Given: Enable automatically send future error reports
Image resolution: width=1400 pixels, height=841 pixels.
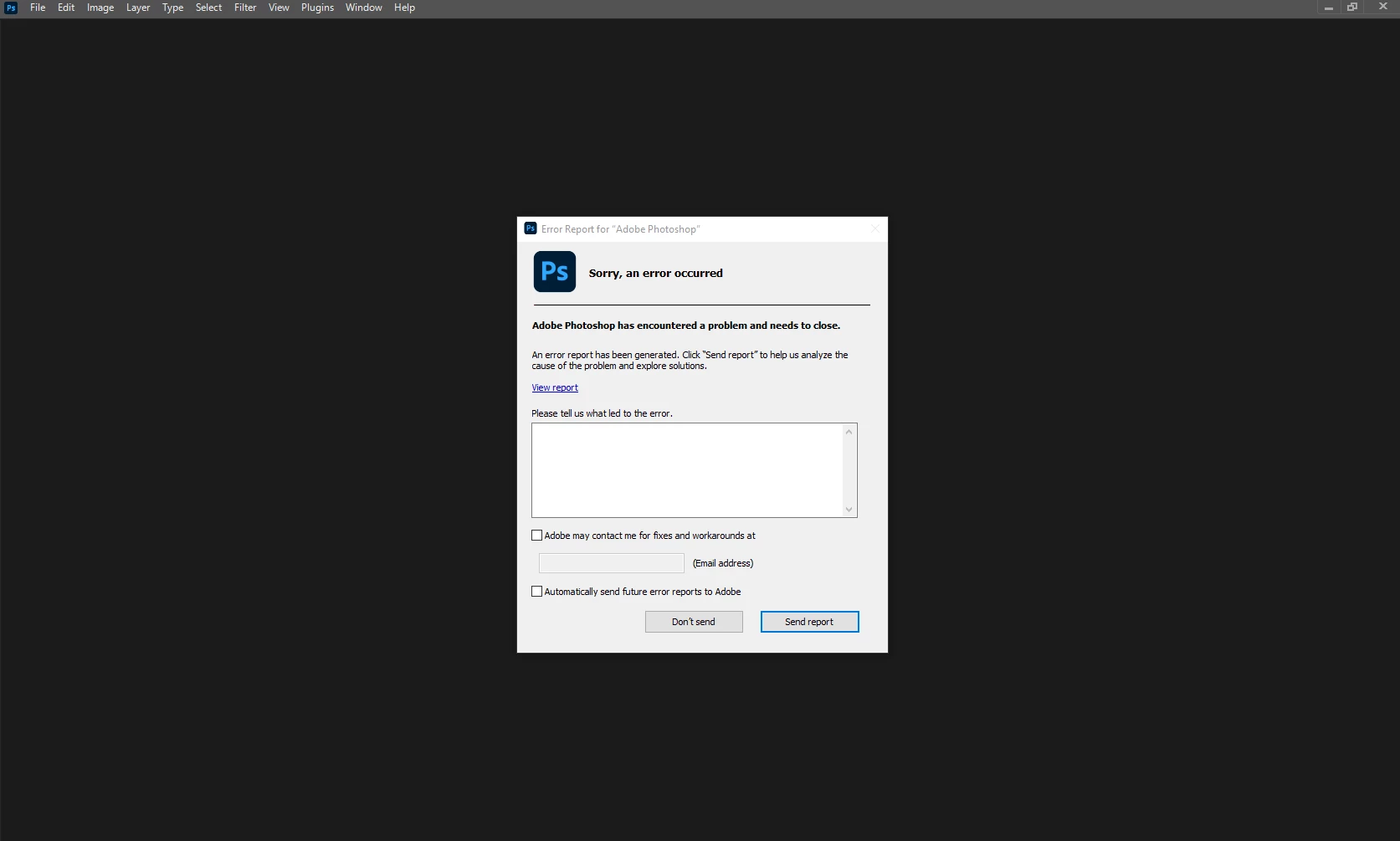Looking at the screenshot, I should click(x=537, y=592).
